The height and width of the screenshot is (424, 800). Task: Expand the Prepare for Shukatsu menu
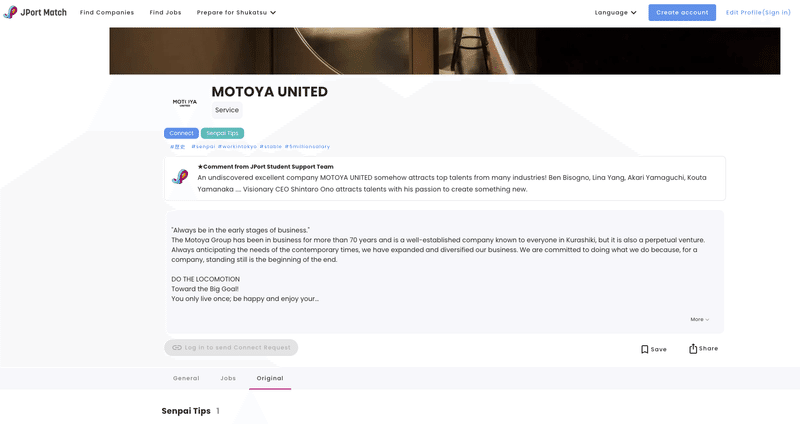click(x=236, y=12)
